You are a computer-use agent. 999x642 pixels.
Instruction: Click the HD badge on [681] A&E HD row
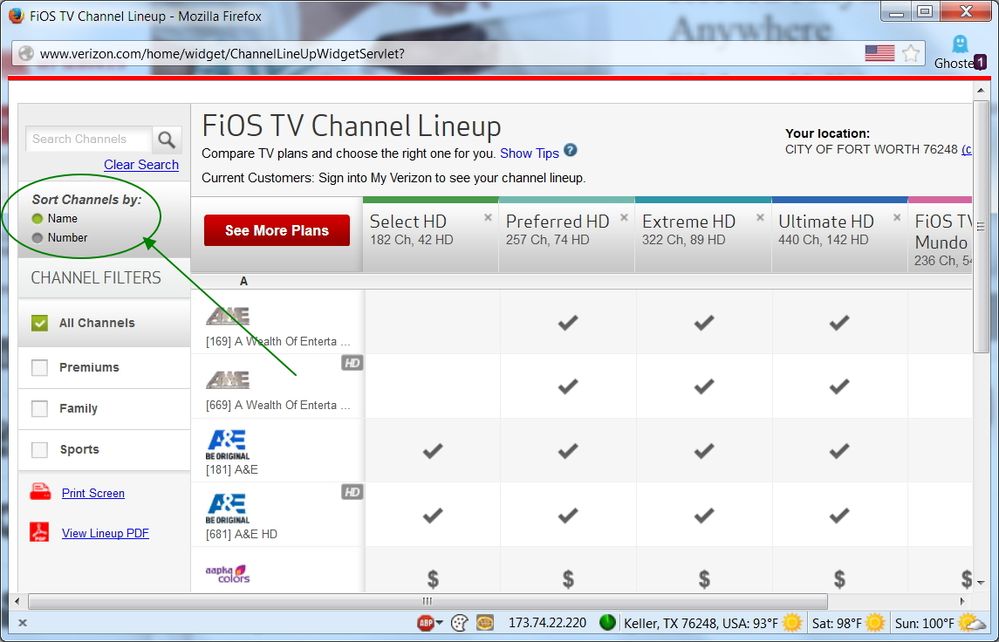click(x=352, y=492)
